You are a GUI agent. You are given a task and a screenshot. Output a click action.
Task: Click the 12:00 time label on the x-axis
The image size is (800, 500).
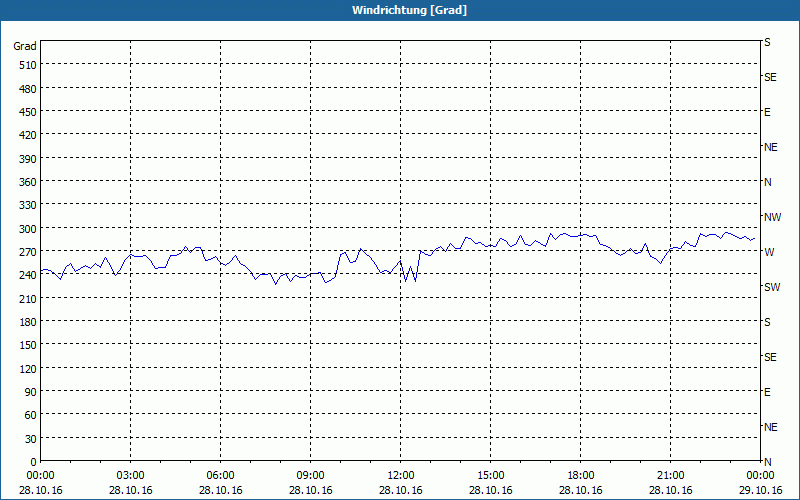pyautogui.click(x=401, y=476)
